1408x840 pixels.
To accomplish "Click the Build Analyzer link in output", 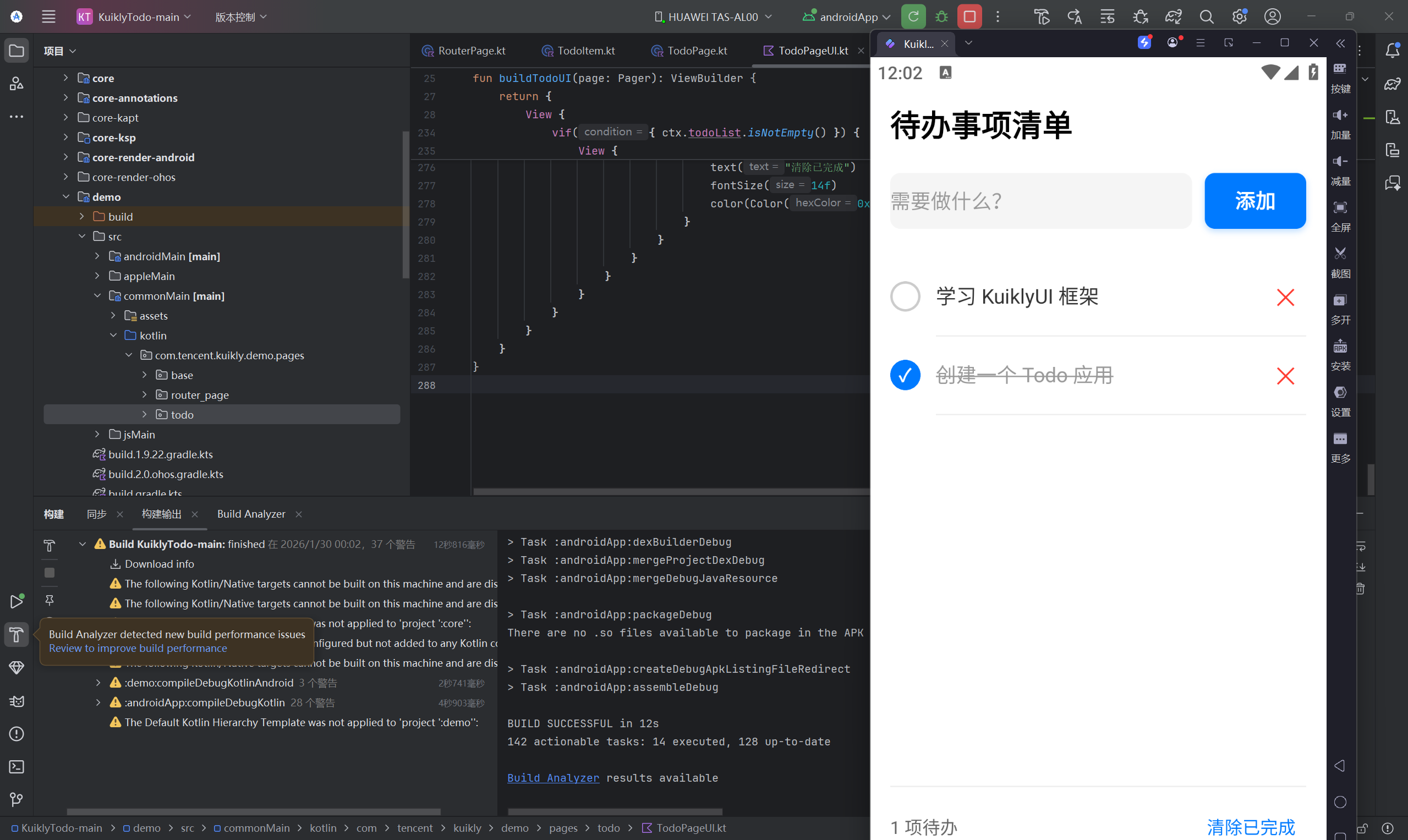I will (x=552, y=778).
